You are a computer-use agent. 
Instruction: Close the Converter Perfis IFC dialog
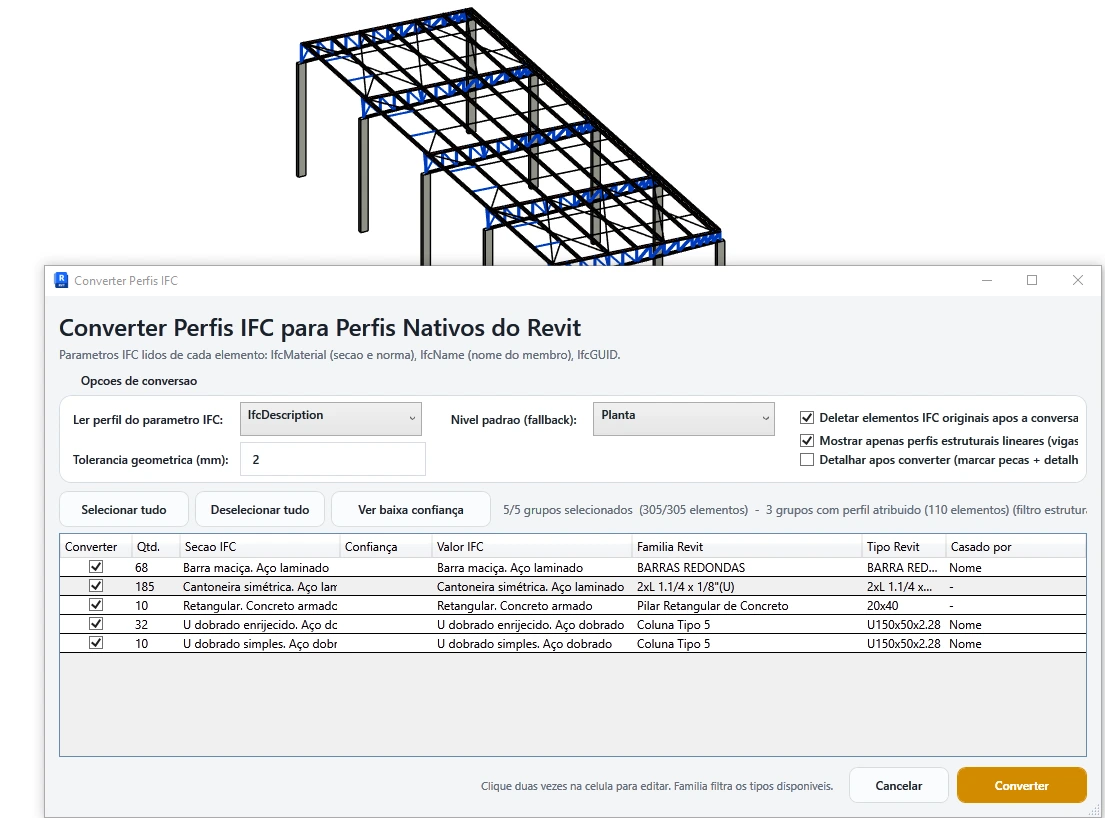click(x=1078, y=280)
